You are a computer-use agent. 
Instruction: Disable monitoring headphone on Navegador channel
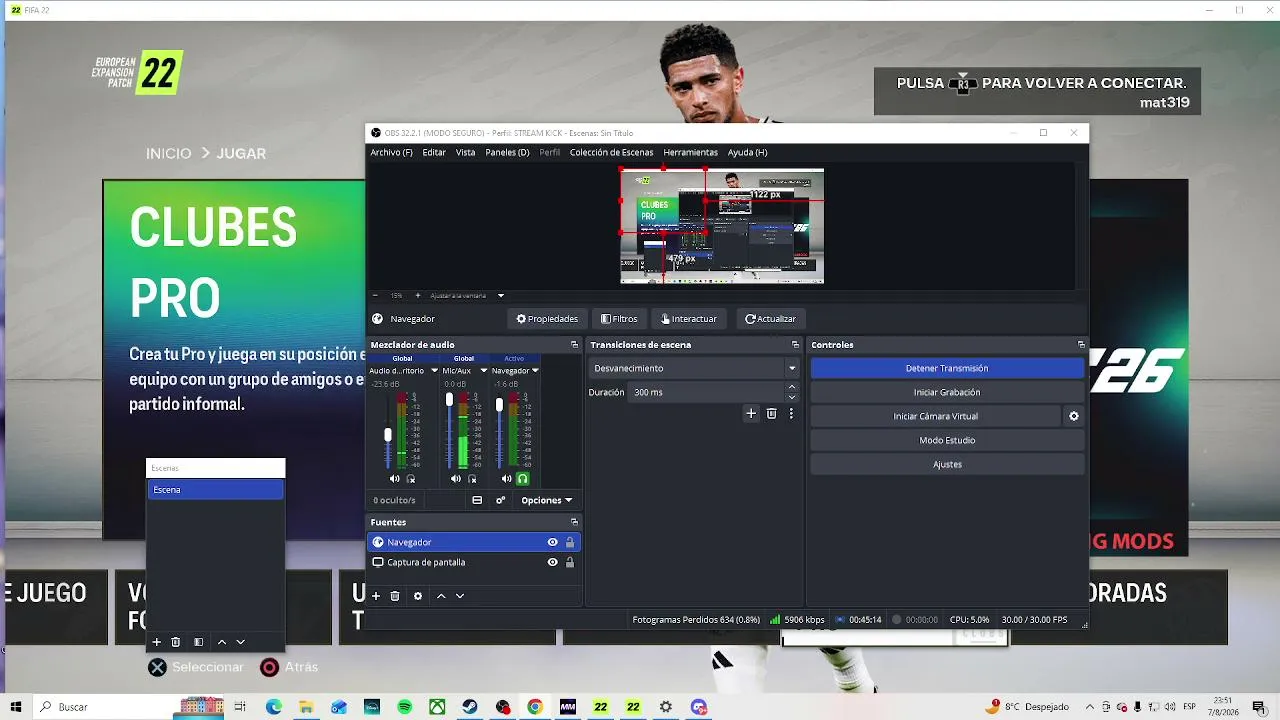522,479
